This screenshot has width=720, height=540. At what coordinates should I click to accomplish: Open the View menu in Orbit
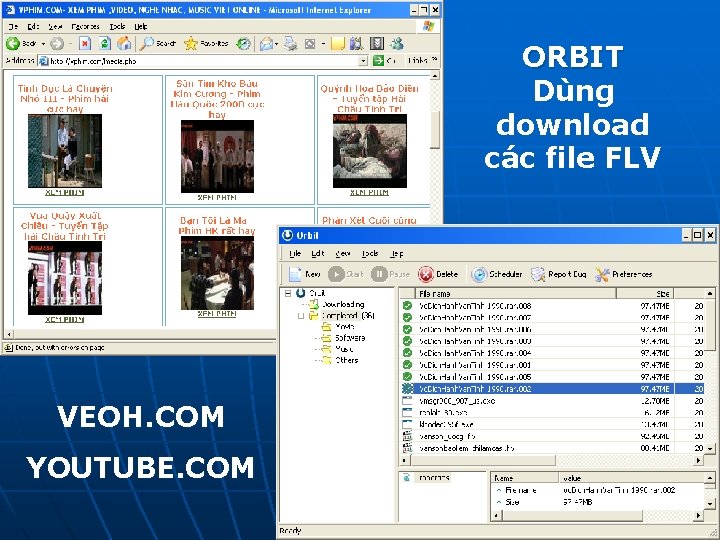pyautogui.click(x=343, y=253)
